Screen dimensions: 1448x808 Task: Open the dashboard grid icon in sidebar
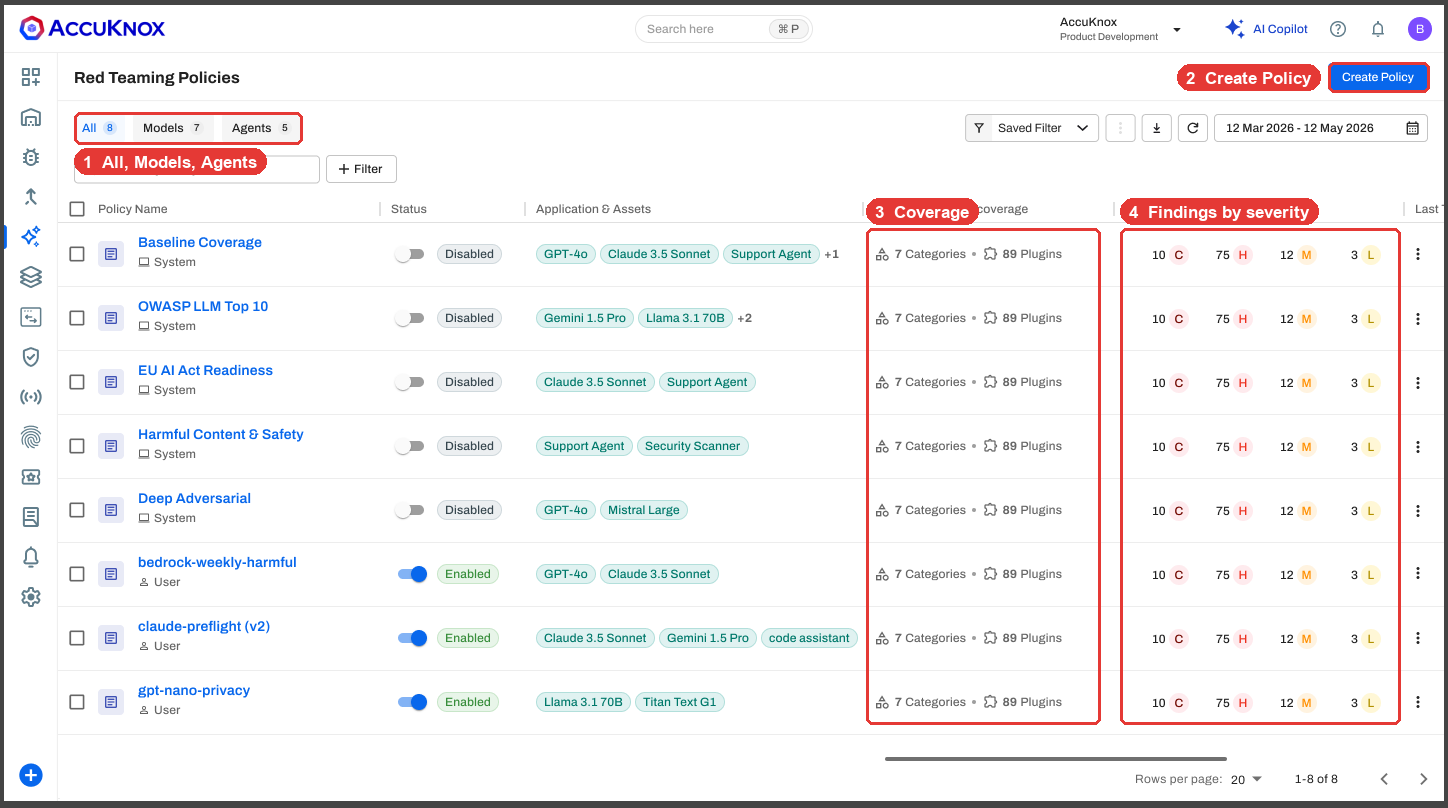coord(31,77)
